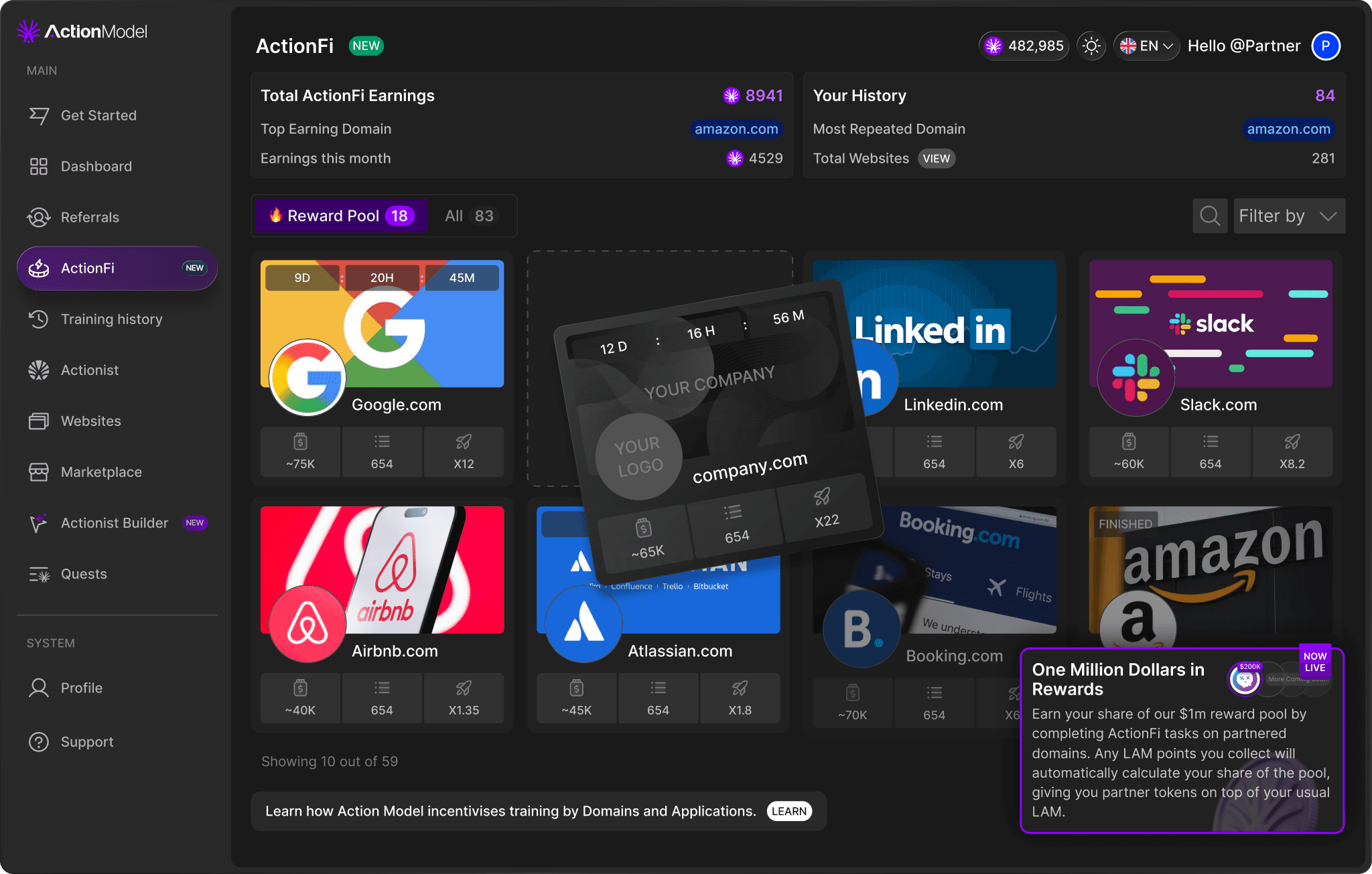Viewport: 1372px width, 874px height.
Task: Open the P user avatar
Action: click(1325, 46)
